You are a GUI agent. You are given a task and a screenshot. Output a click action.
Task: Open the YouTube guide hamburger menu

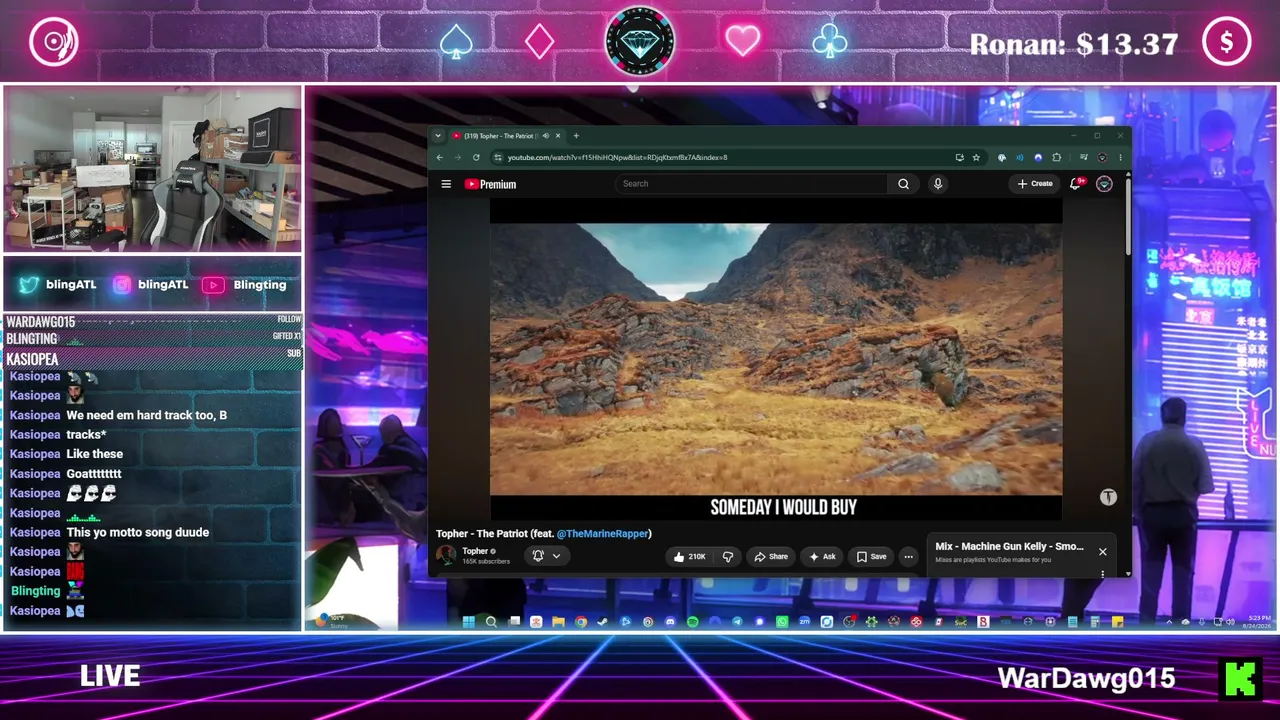point(446,184)
